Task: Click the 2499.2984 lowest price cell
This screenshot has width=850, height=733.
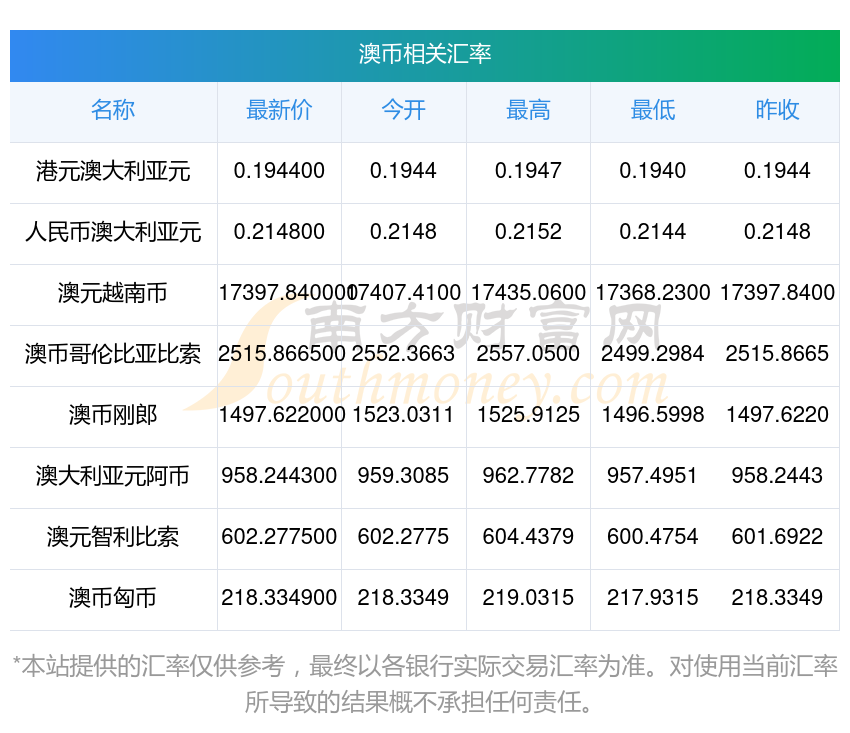Action: [x=652, y=354]
